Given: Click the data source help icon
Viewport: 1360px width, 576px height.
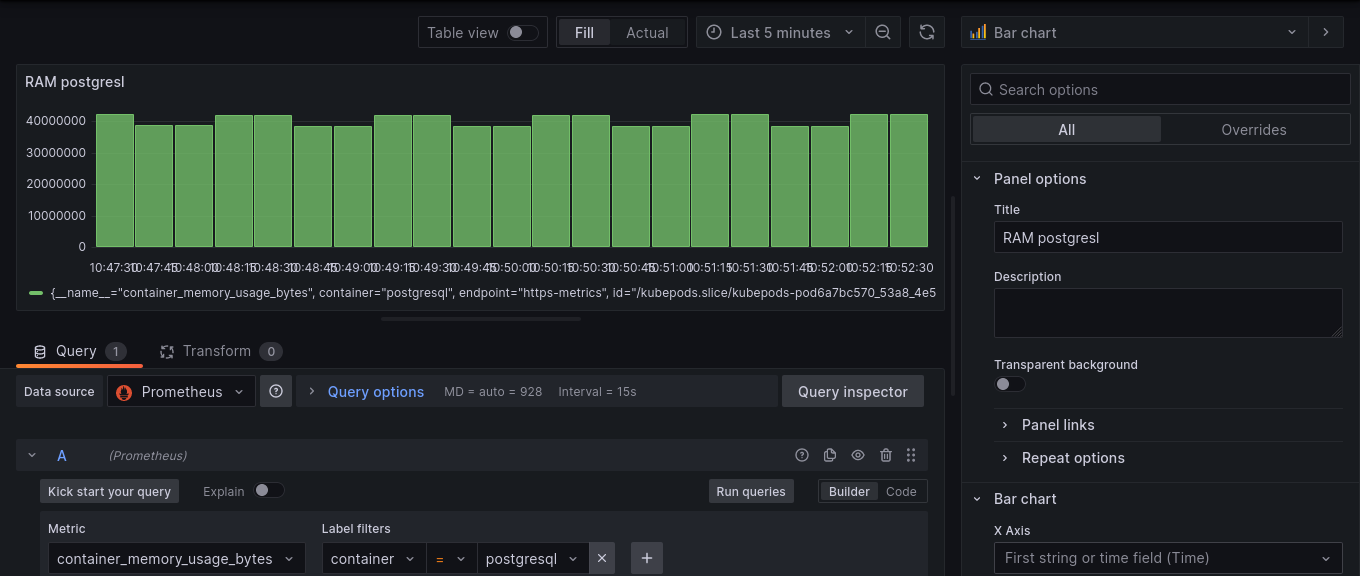Looking at the screenshot, I should tap(277, 392).
